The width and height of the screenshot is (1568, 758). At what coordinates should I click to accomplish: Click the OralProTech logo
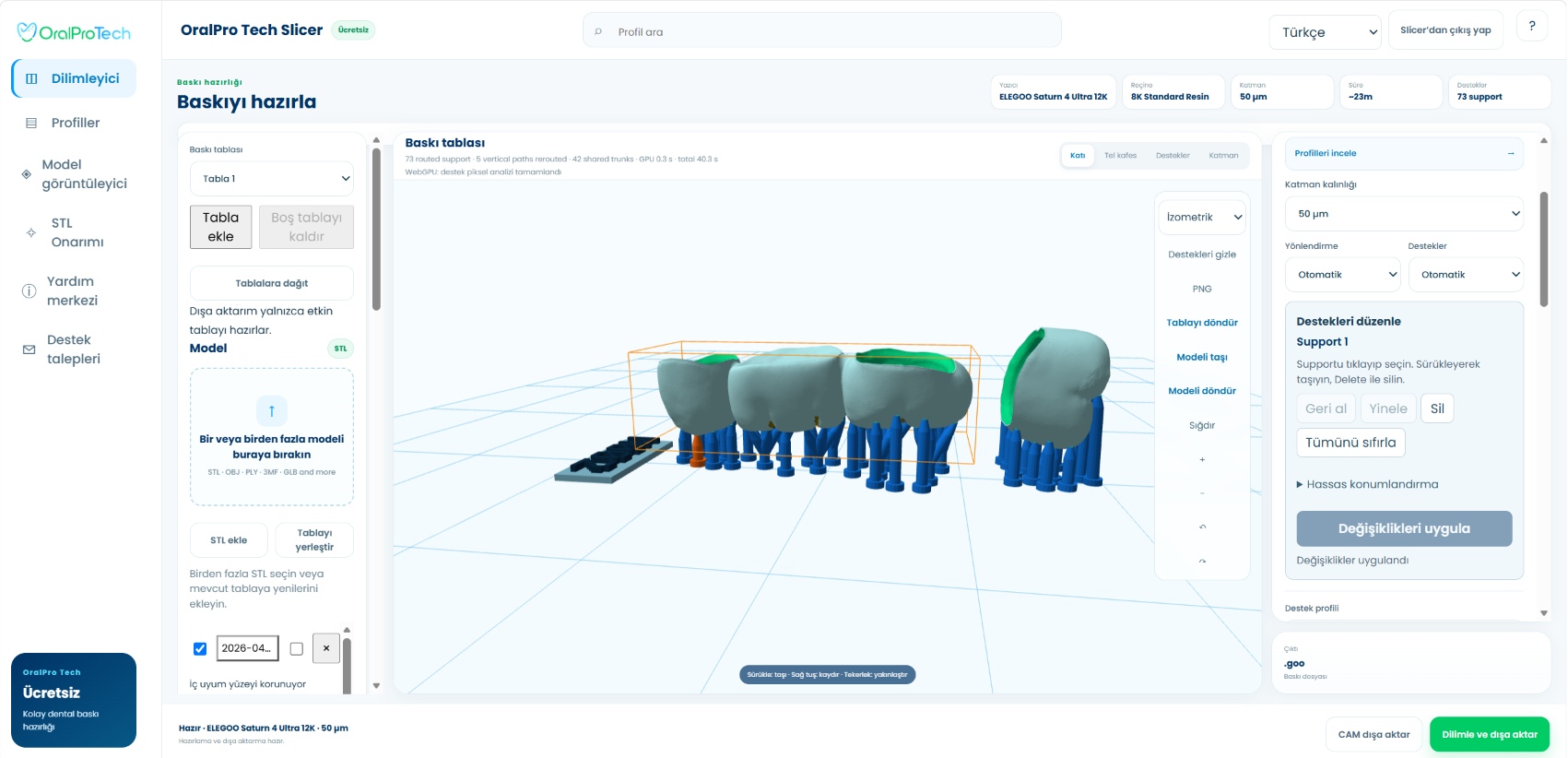point(74,33)
